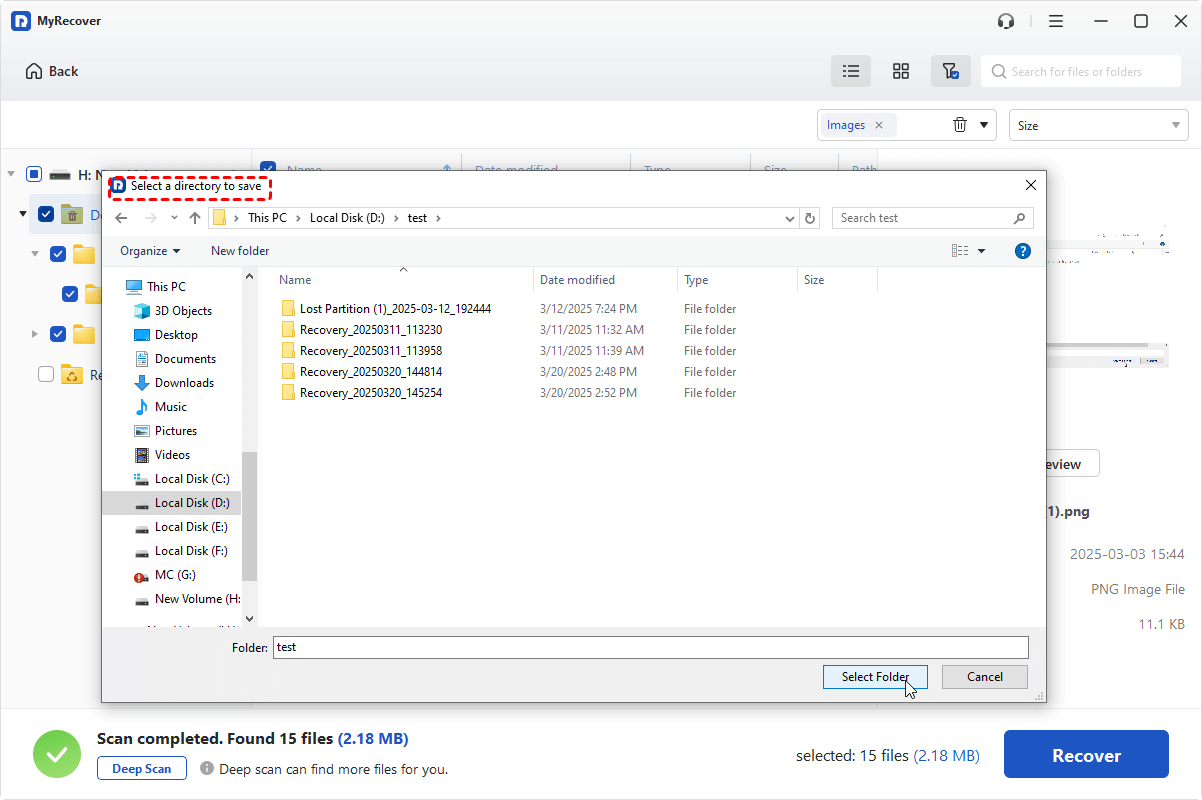Image resolution: width=1202 pixels, height=800 pixels.
Task: Cancel the directory selection dialog
Action: coord(985,677)
